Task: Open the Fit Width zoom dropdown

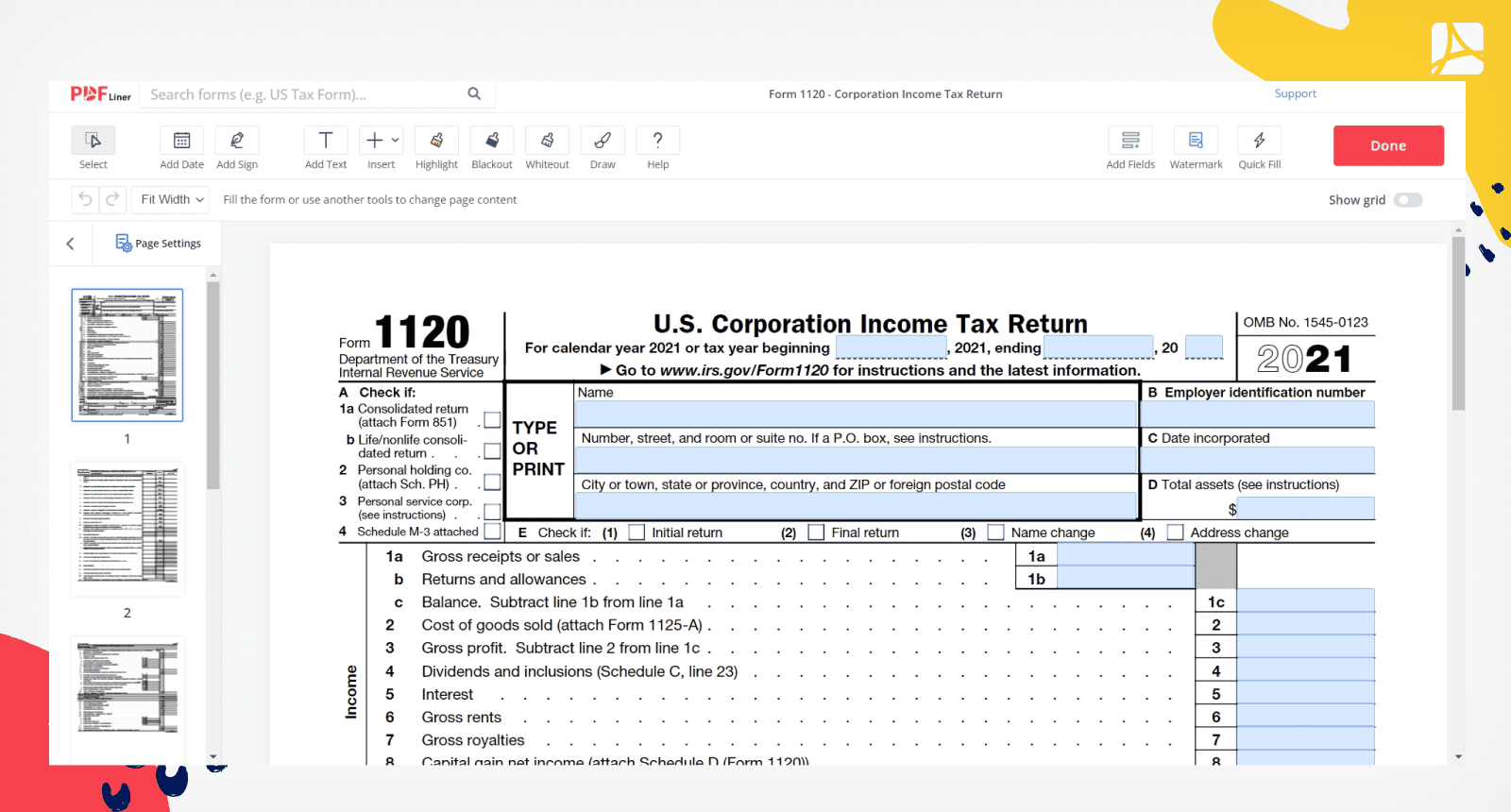Action: click(172, 200)
